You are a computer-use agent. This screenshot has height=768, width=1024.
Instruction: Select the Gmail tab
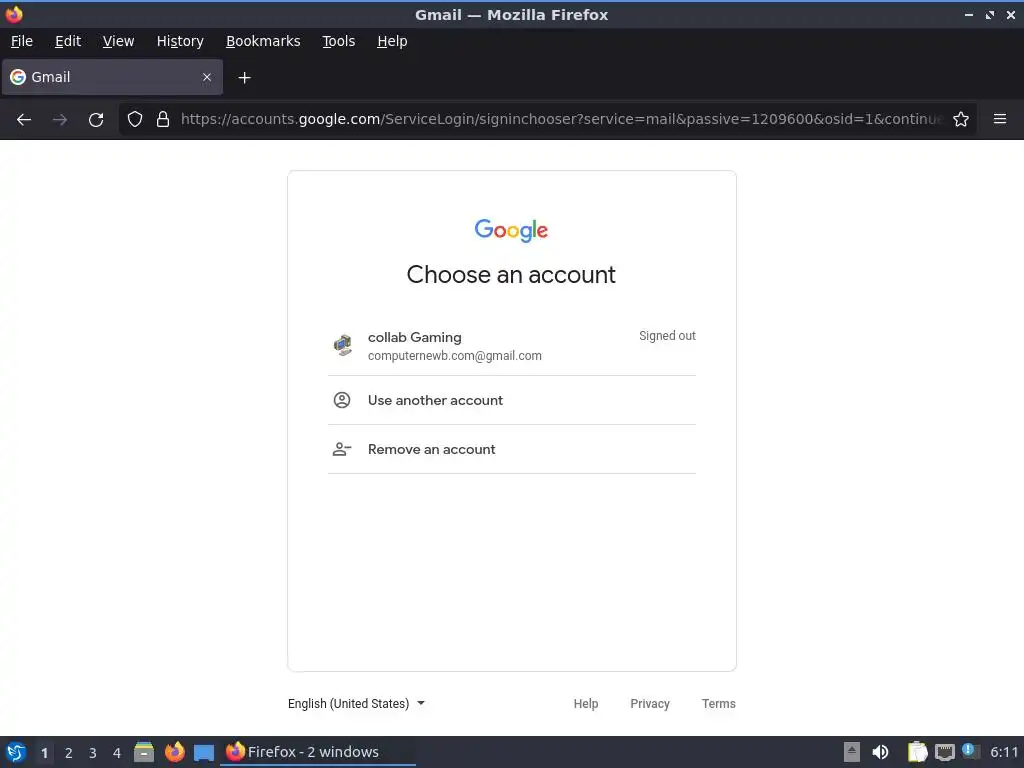tap(112, 77)
